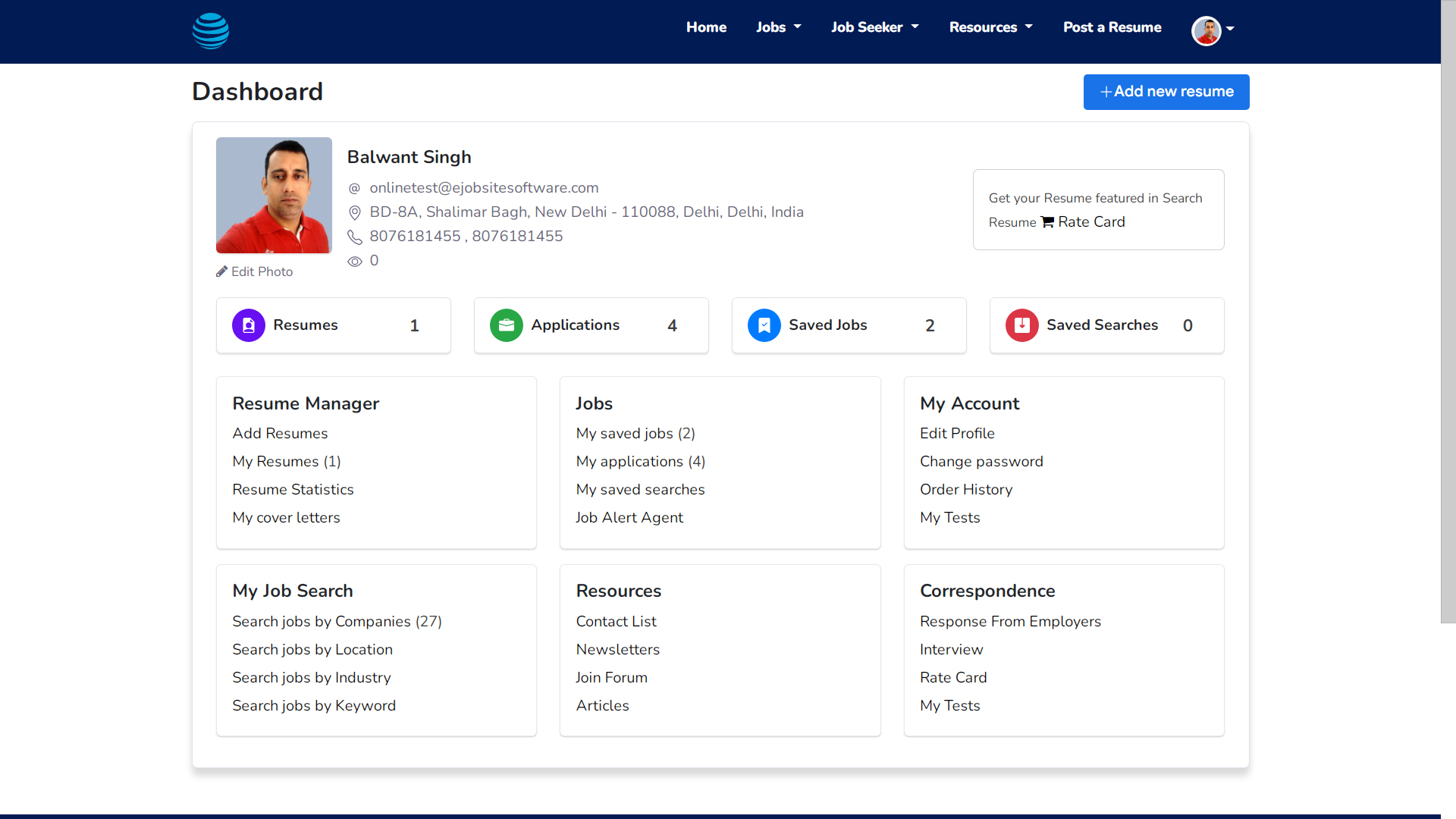The height and width of the screenshot is (819, 1456).
Task: Open Interview link
Action: pos(951,650)
